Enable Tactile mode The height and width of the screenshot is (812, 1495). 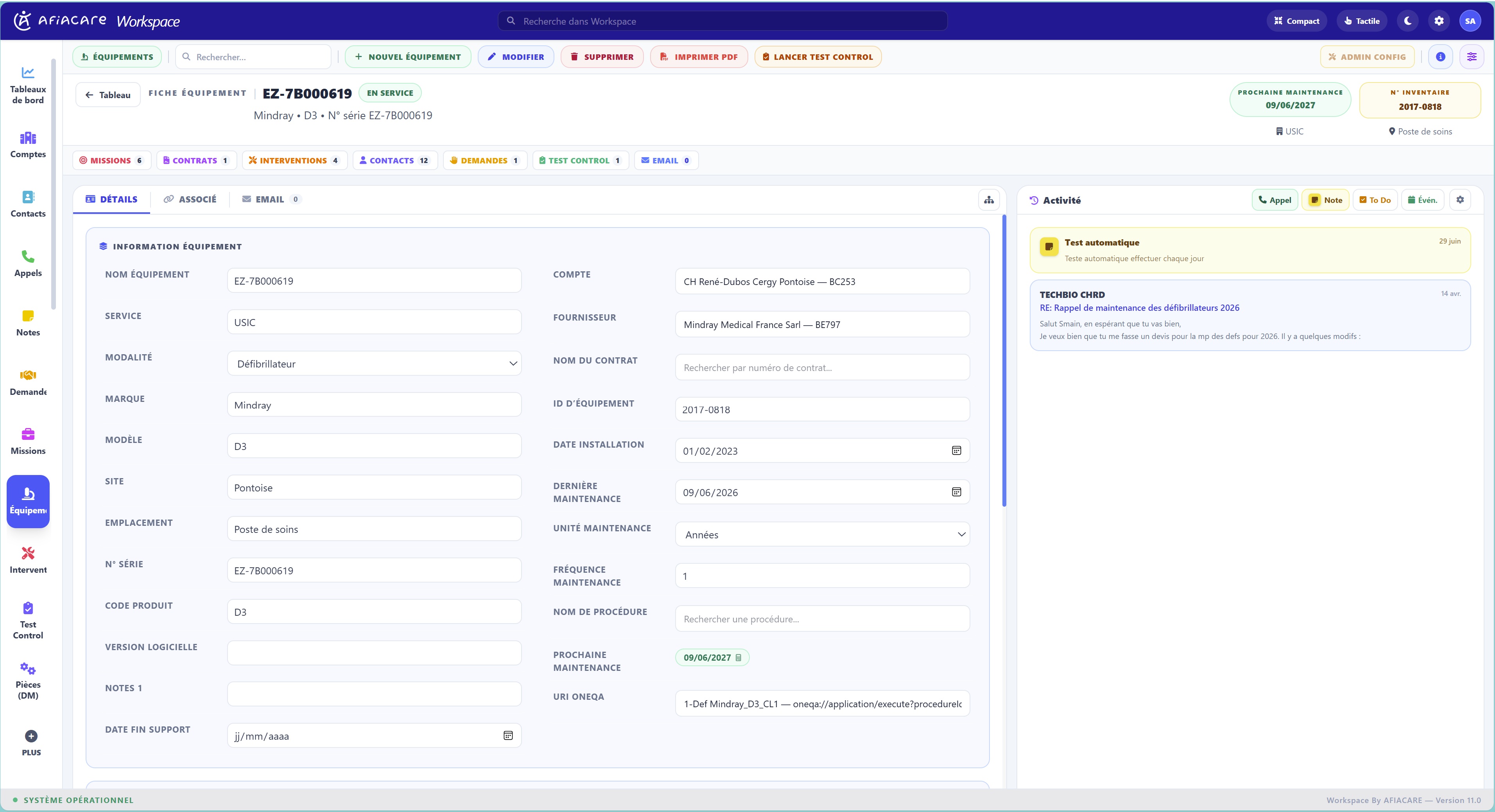1362,21
